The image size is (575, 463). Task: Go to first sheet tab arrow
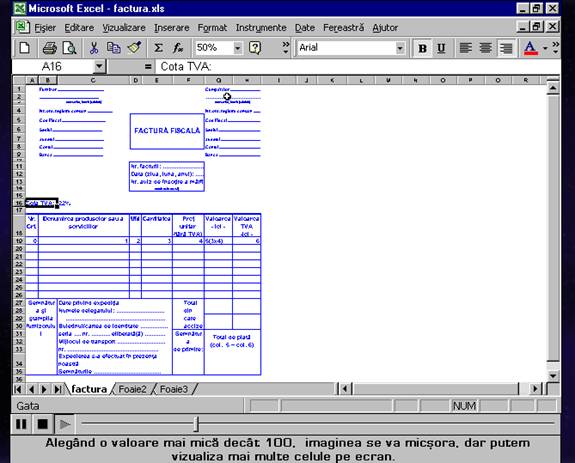click(x=18, y=389)
